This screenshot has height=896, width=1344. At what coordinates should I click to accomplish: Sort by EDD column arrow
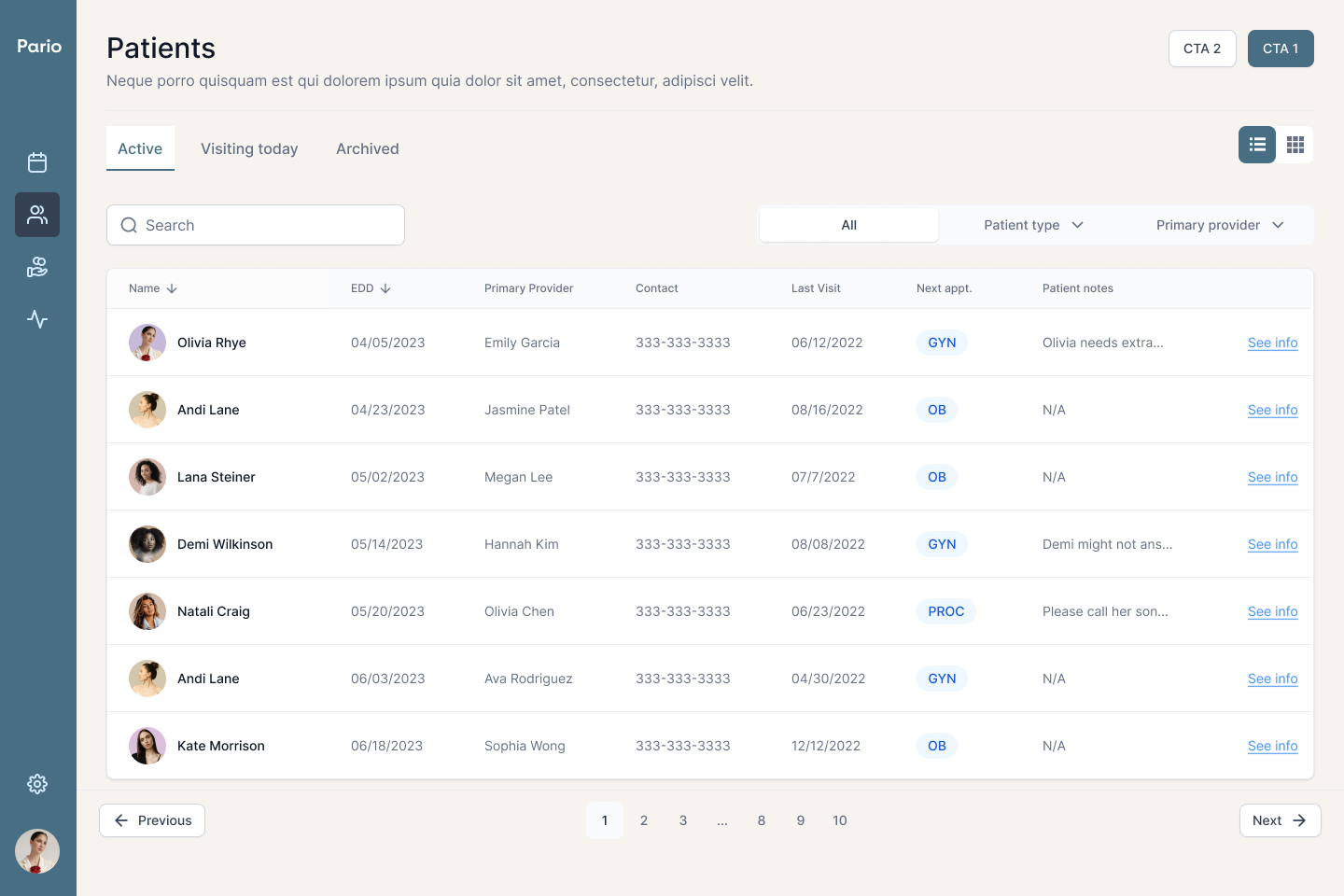click(385, 288)
